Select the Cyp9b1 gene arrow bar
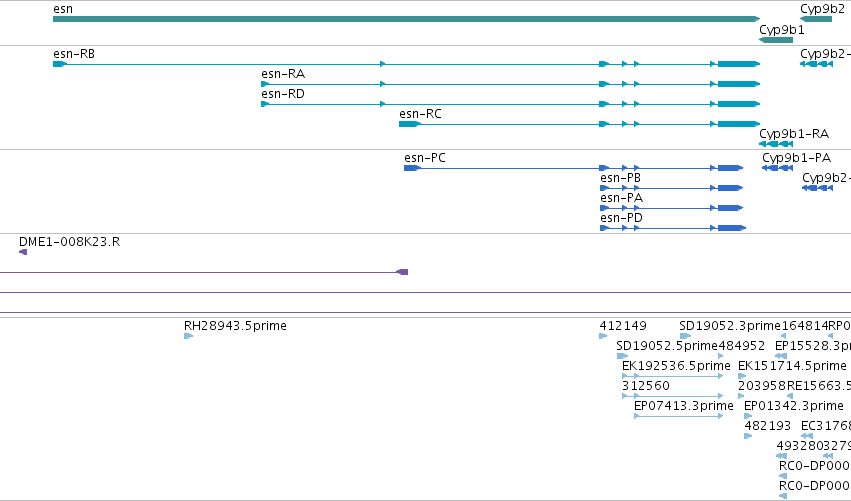The width and height of the screenshot is (851, 501). point(776,40)
